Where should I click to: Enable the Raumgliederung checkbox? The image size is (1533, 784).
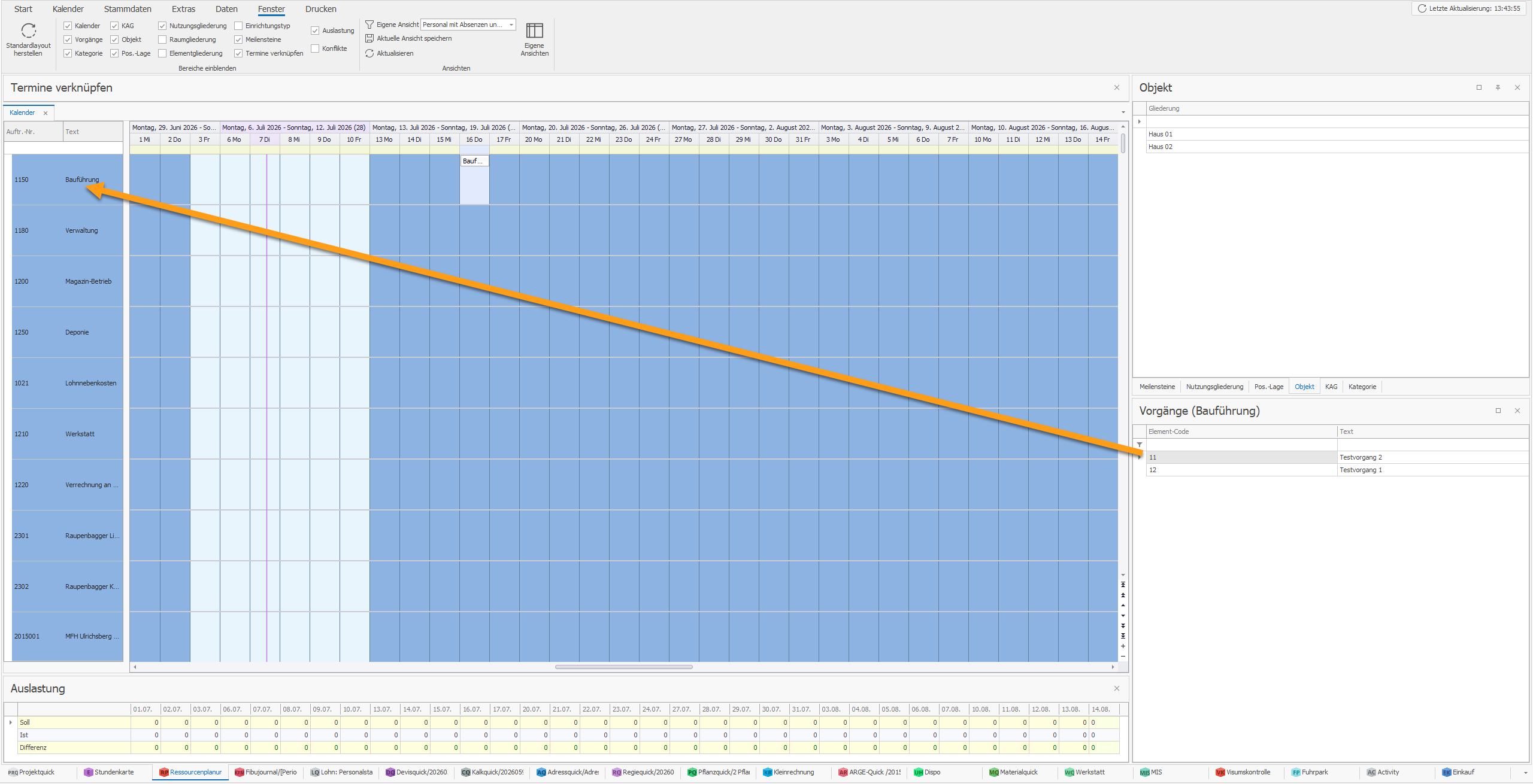pyautogui.click(x=162, y=39)
